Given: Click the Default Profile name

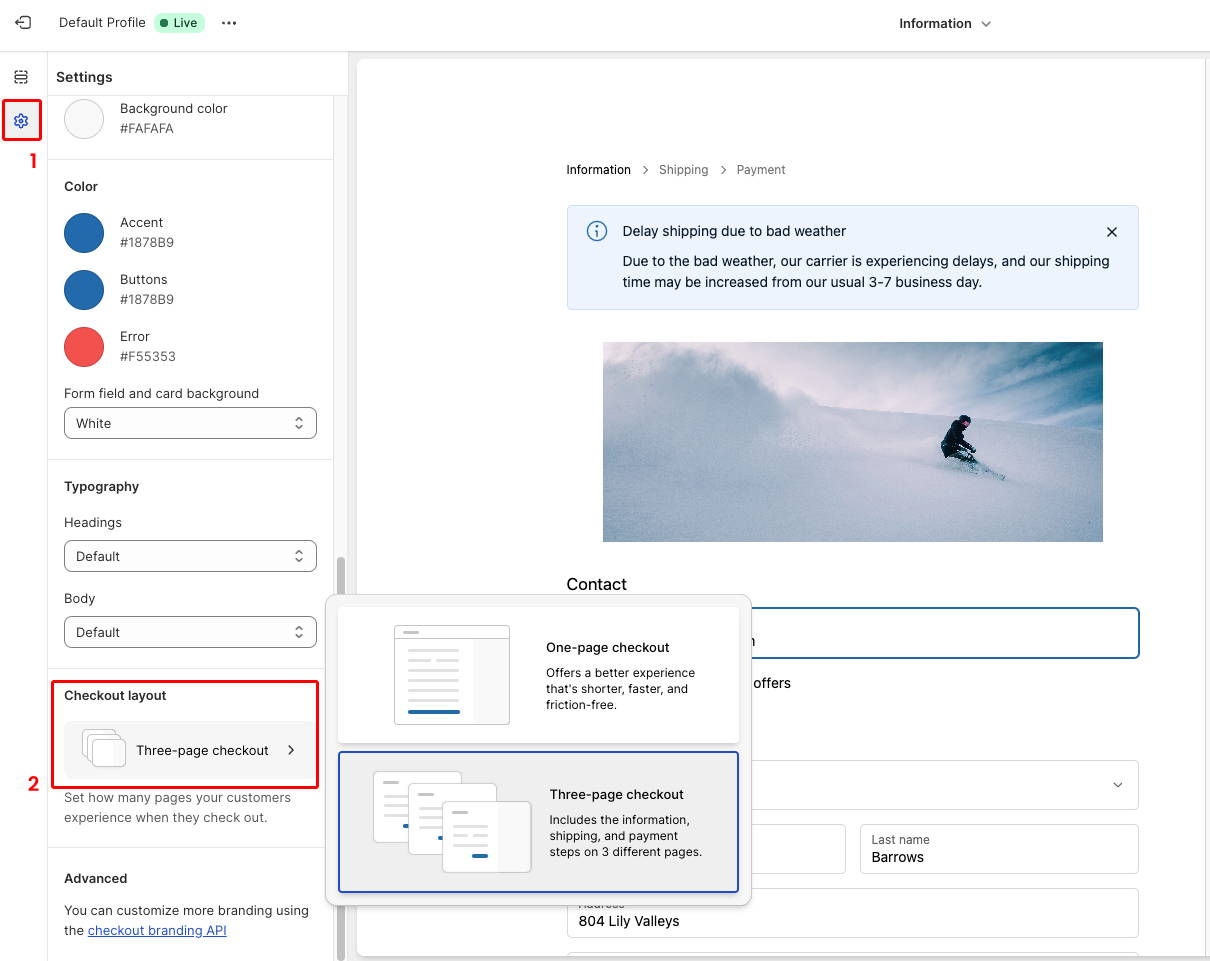Looking at the screenshot, I should pyautogui.click(x=102, y=22).
